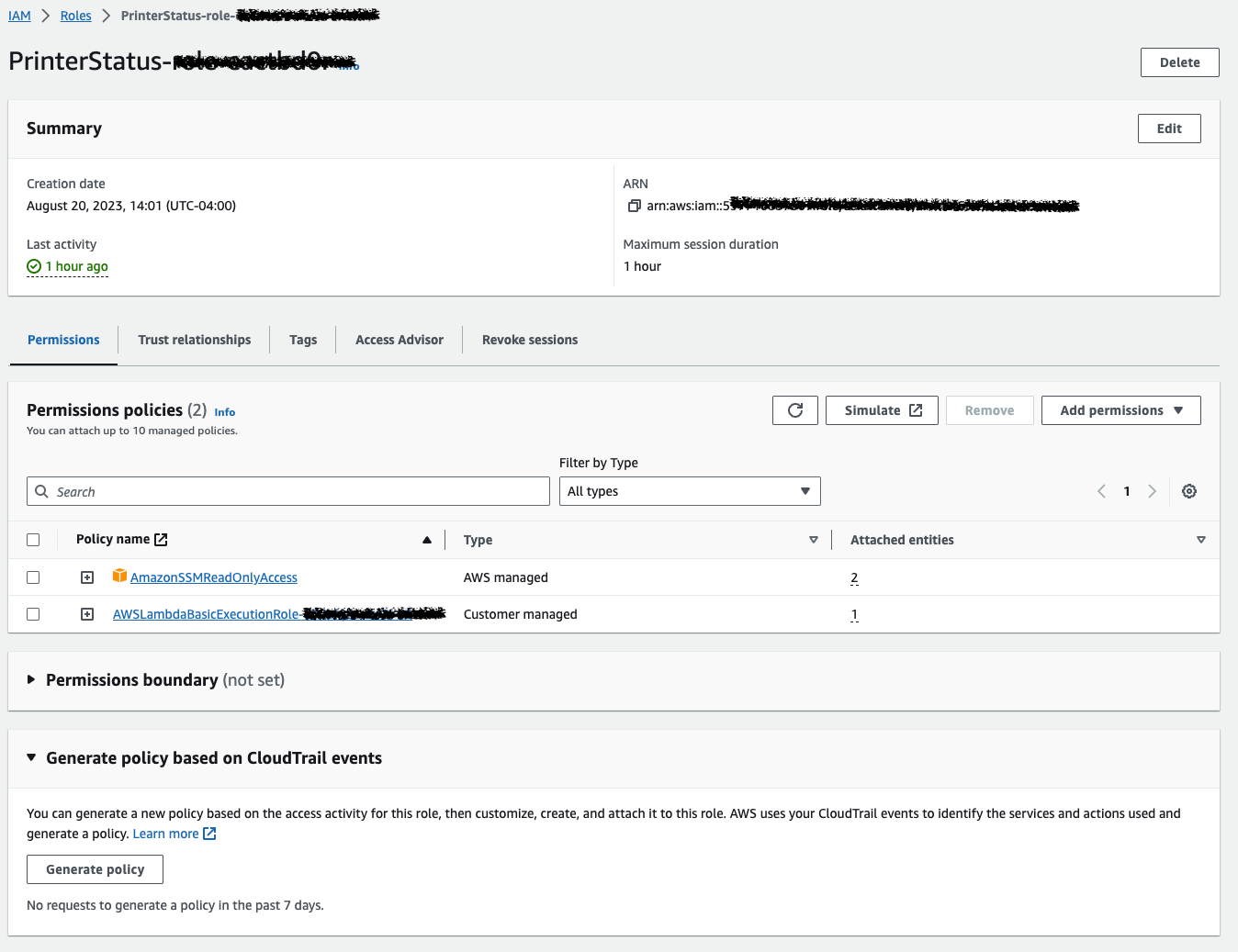Open the AWSLambdaBasicExecutionRole policy link

279,614
